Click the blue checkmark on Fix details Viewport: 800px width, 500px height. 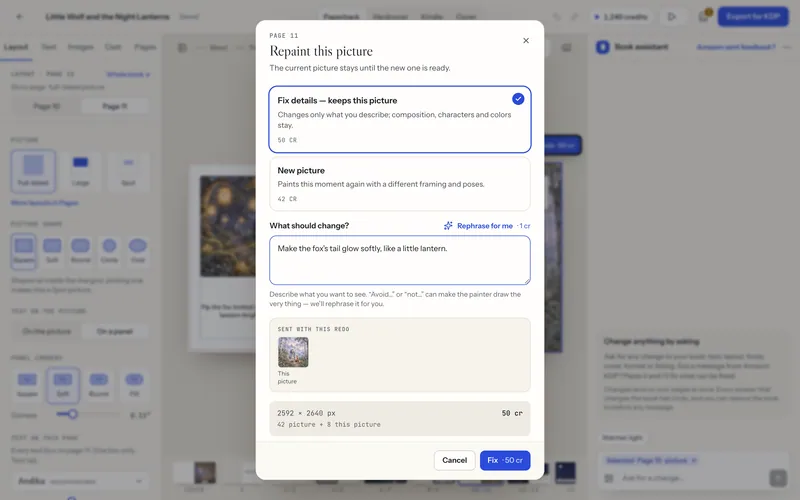[x=518, y=99]
